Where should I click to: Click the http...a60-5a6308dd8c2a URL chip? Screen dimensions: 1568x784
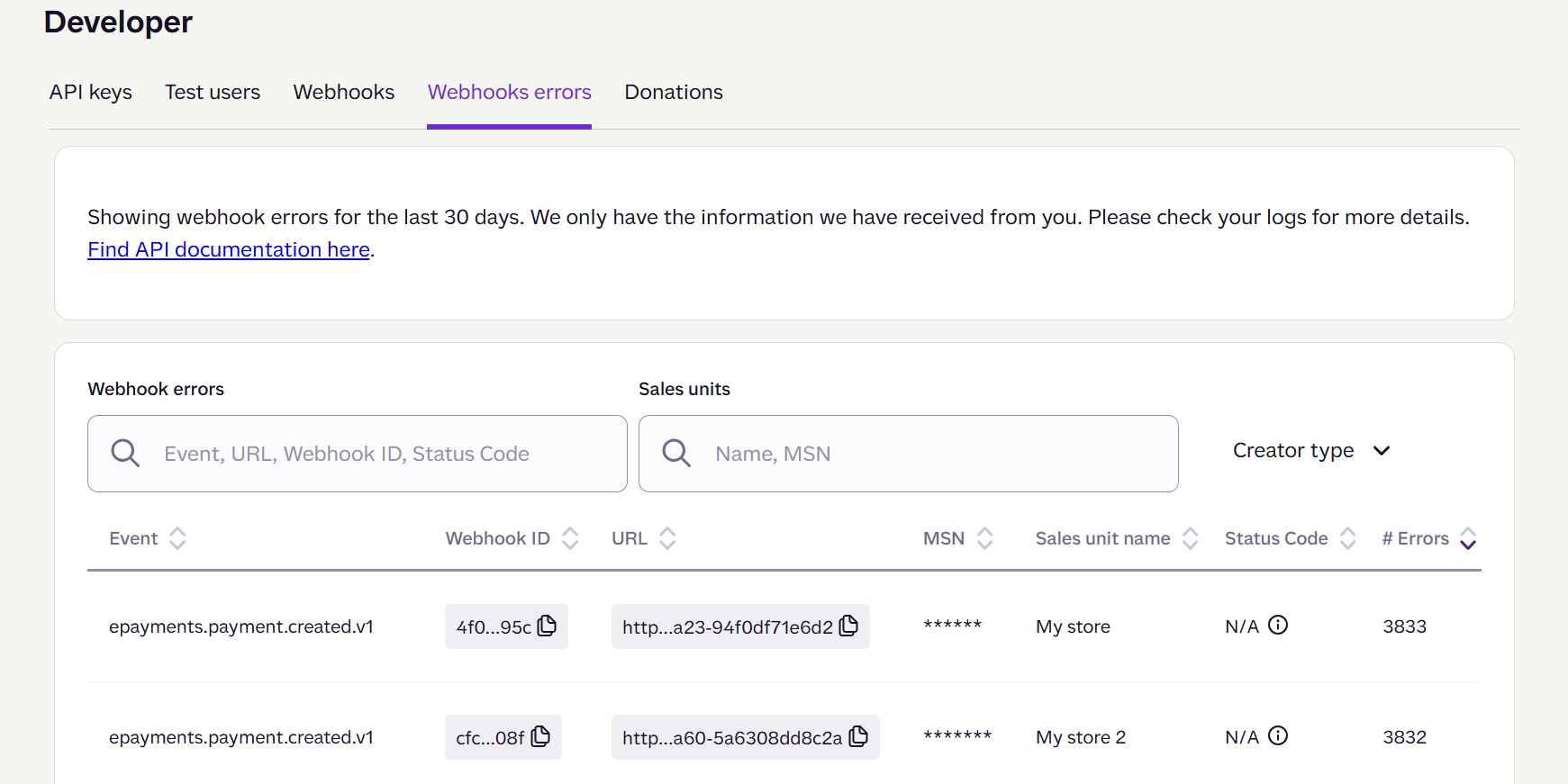click(746, 737)
